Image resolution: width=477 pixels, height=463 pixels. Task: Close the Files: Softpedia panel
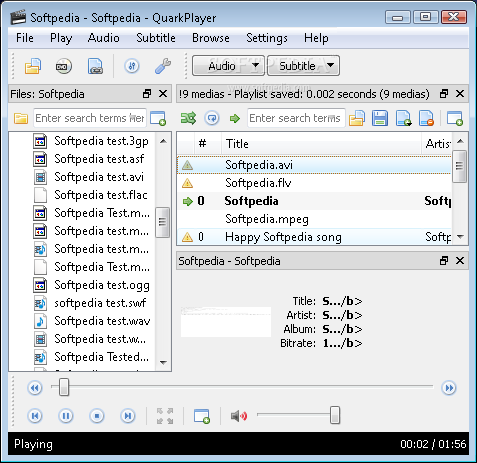click(163, 94)
